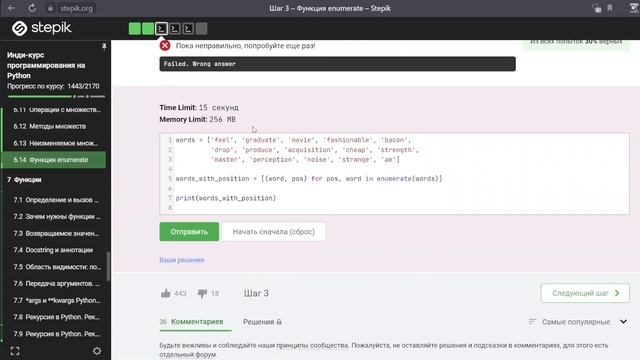The image size is (640, 360).
Task: Enter fullscreen with the sidebar corner icon
Action: [x=15, y=351]
